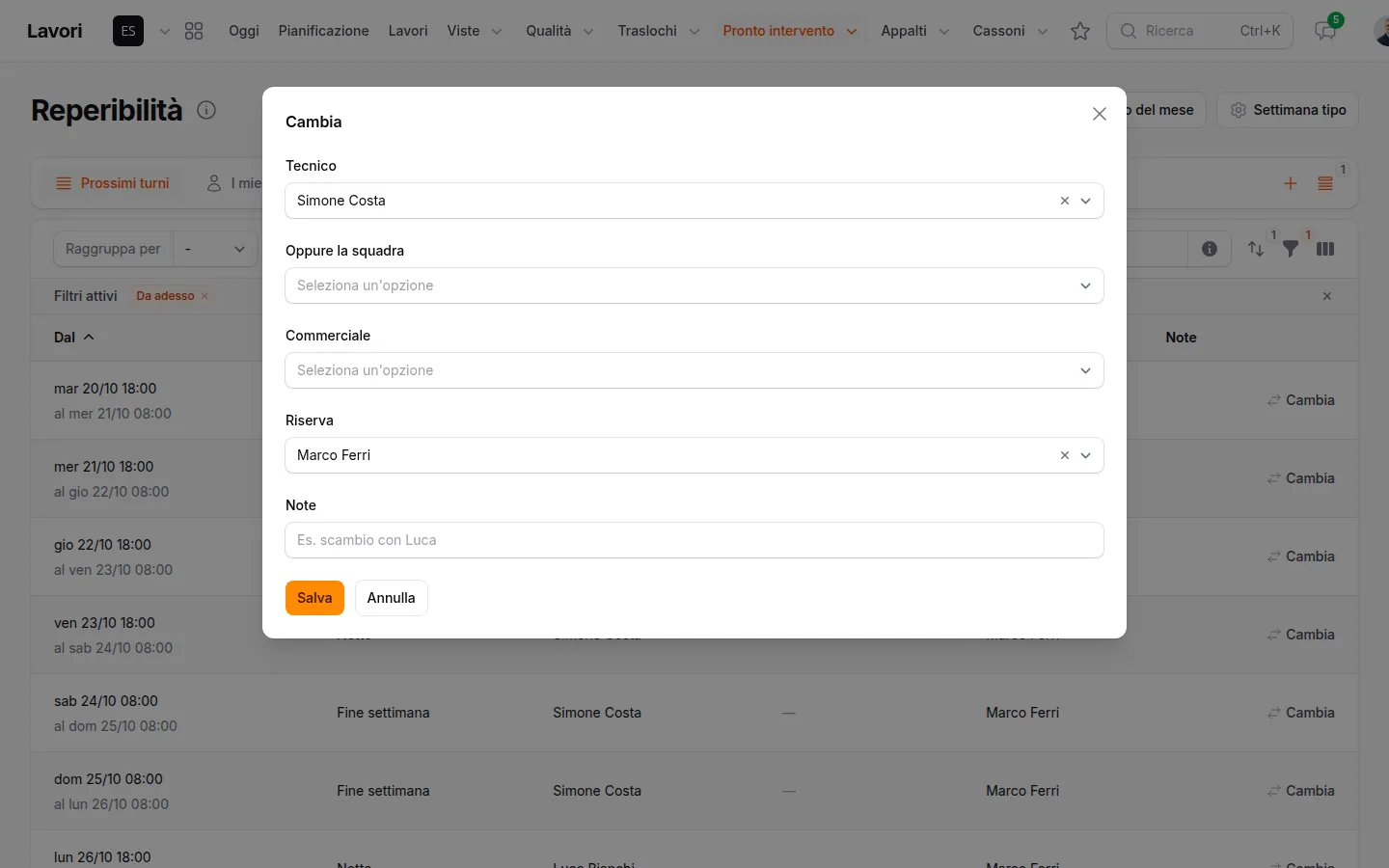Go to Pianificazione
Image resolution: width=1389 pixels, height=868 pixels.
coord(324,31)
